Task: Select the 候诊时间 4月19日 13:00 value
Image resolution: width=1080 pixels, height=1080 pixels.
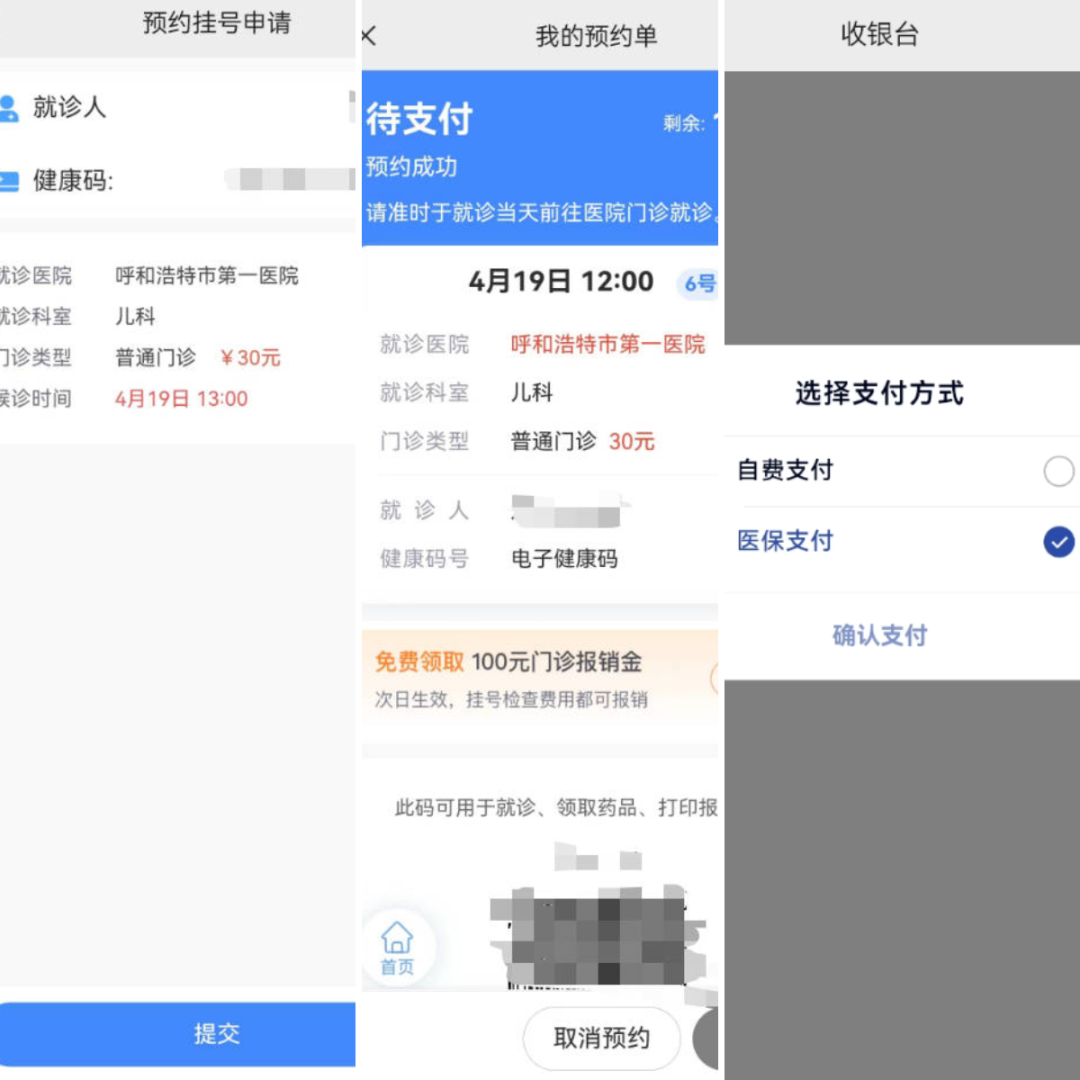Action: (x=181, y=399)
